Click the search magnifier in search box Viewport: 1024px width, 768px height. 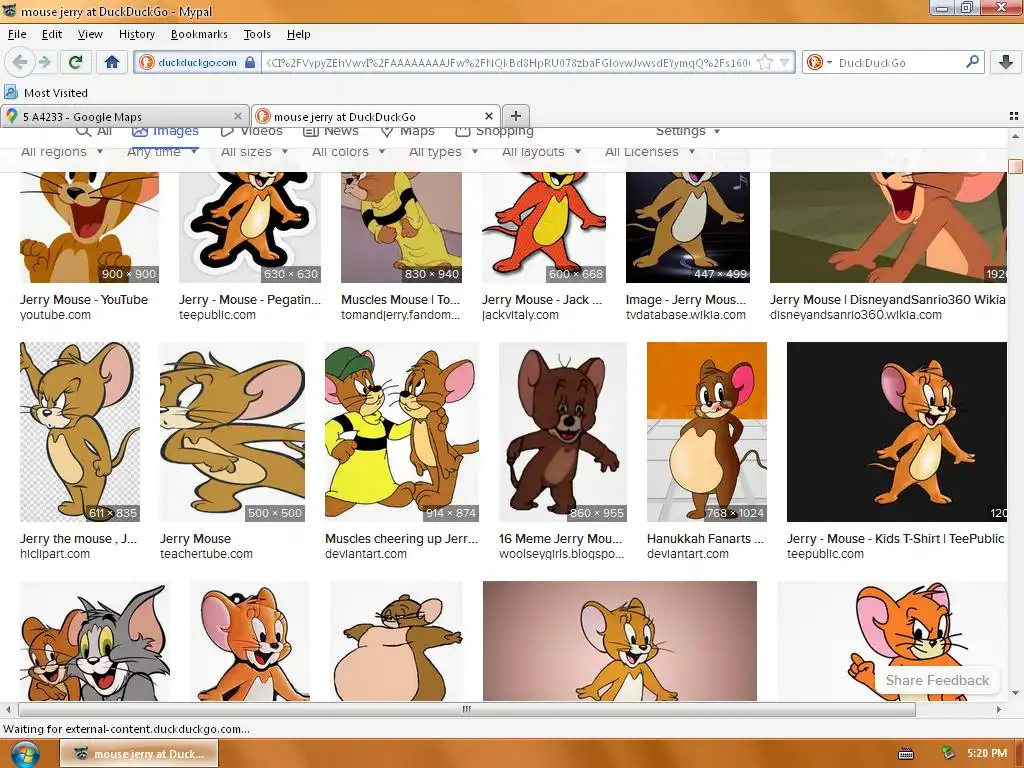(x=972, y=62)
